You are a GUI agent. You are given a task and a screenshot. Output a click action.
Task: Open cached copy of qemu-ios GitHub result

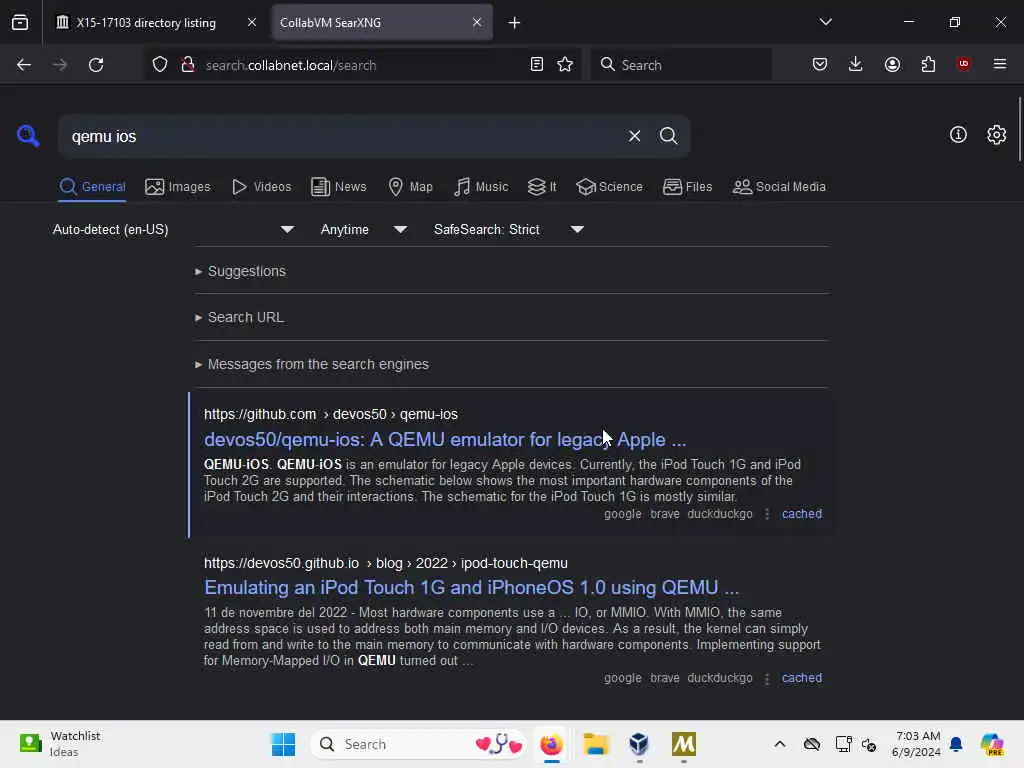click(802, 514)
